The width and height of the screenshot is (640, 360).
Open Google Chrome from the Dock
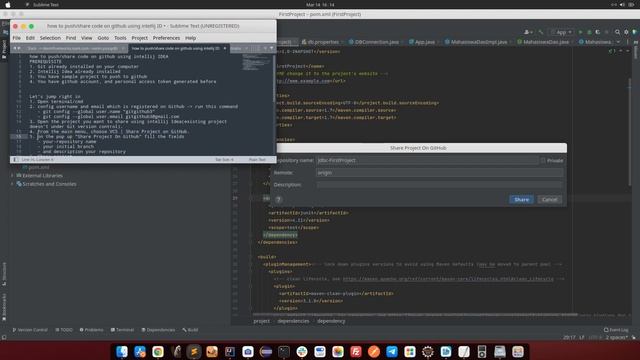[158, 351]
